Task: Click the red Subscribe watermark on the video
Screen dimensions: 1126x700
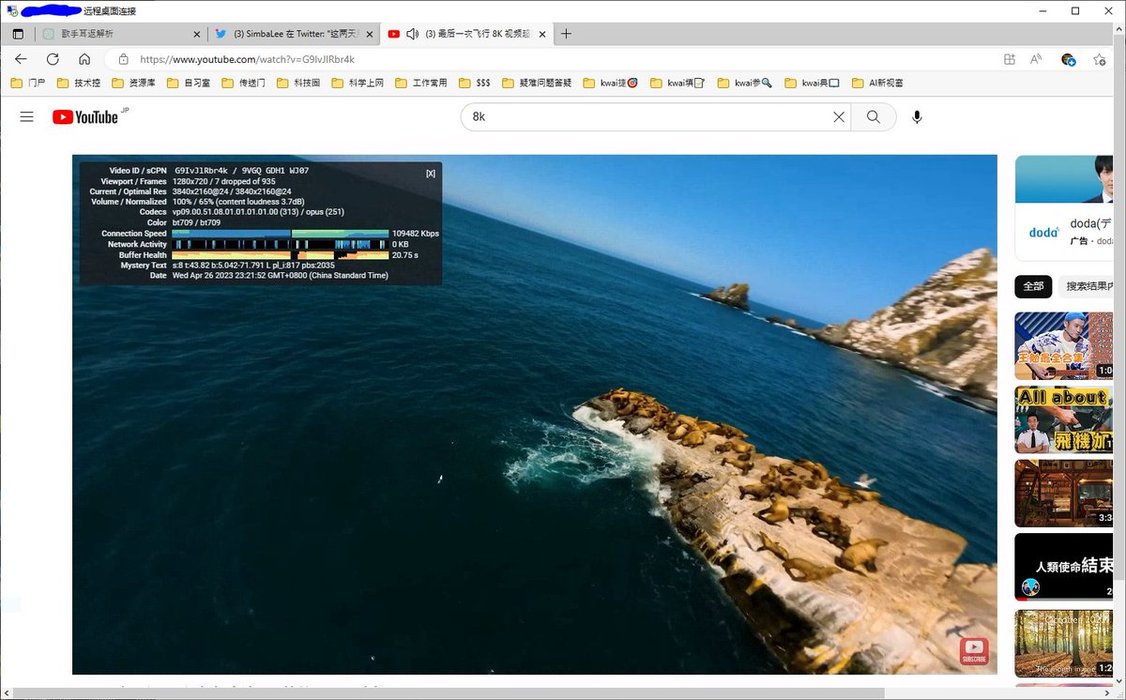Action: [x=973, y=651]
